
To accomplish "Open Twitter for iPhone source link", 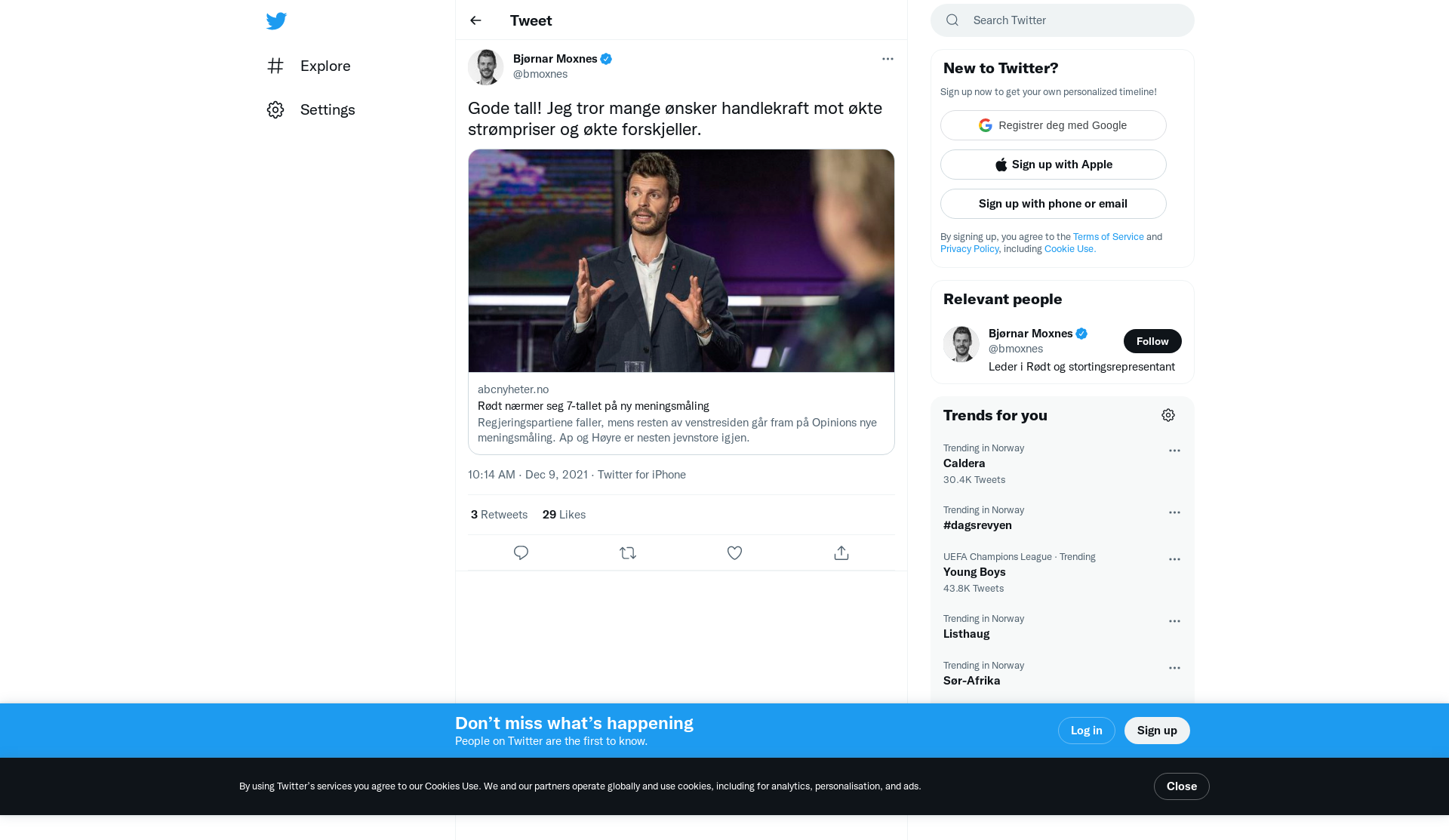I will pos(641,475).
